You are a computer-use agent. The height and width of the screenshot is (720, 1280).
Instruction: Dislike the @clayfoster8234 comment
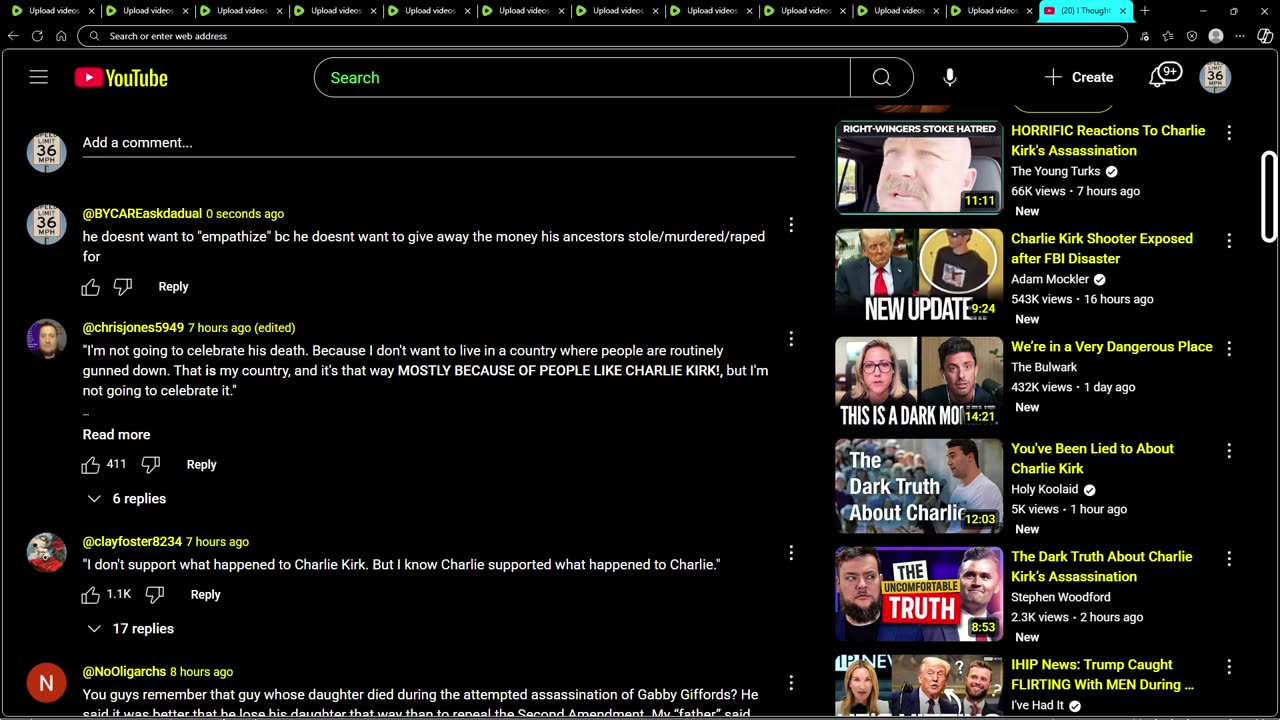tap(155, 595)
